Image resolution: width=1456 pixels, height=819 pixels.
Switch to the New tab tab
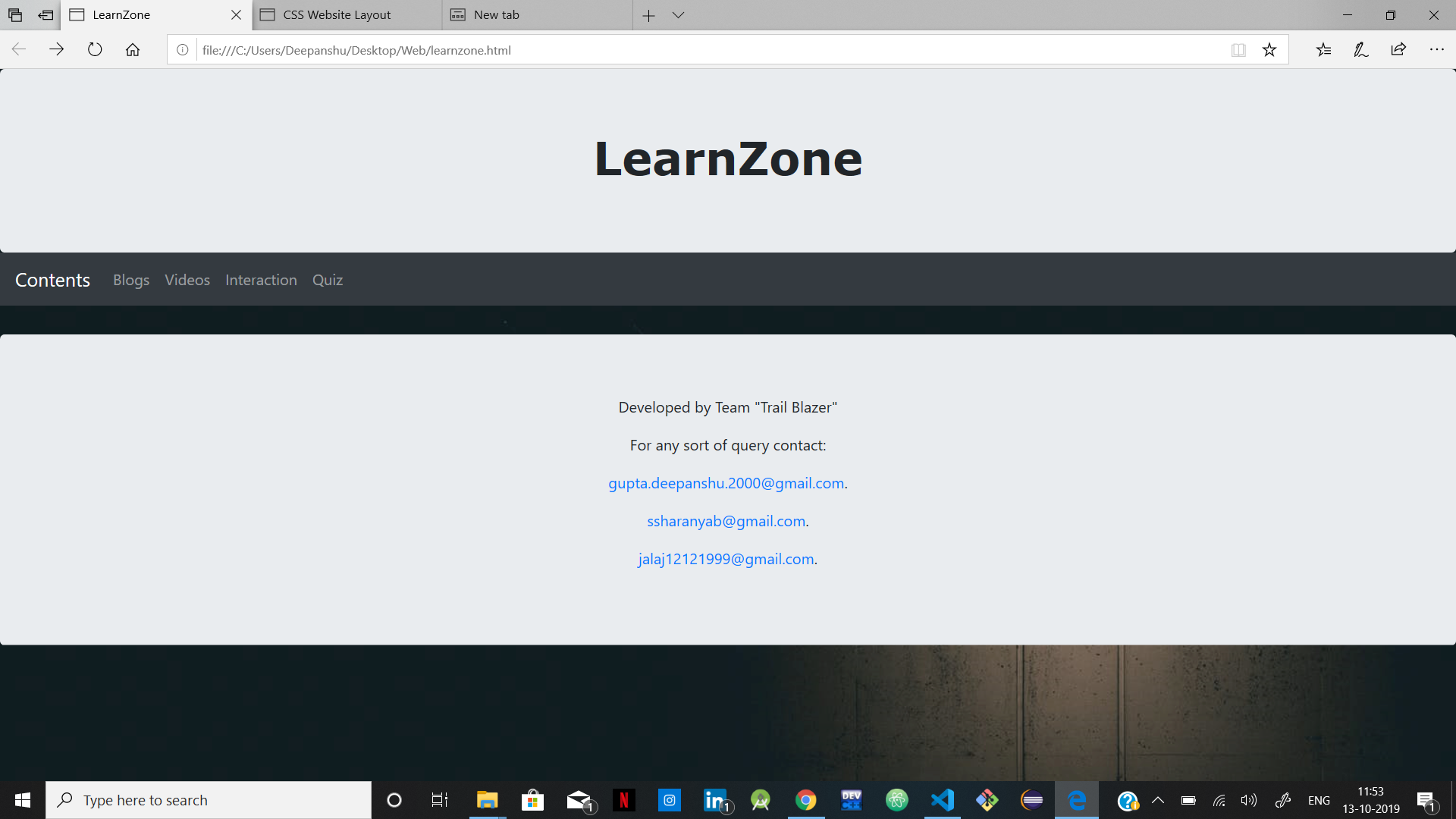coord(497,15)
